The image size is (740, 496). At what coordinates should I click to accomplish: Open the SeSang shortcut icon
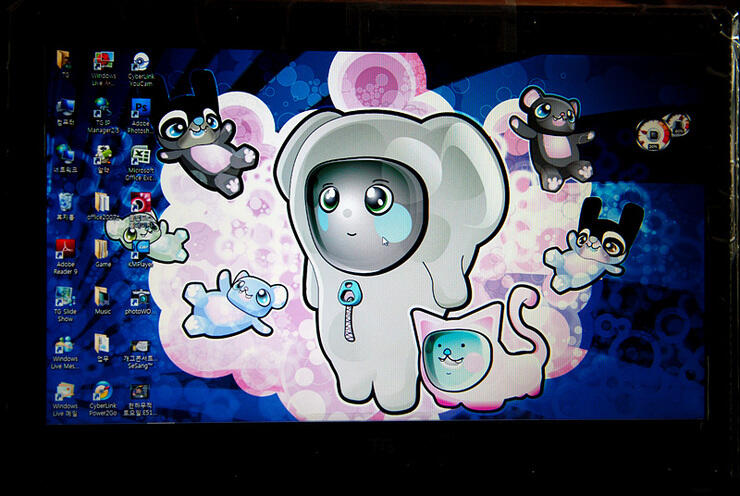pos(140,345)
